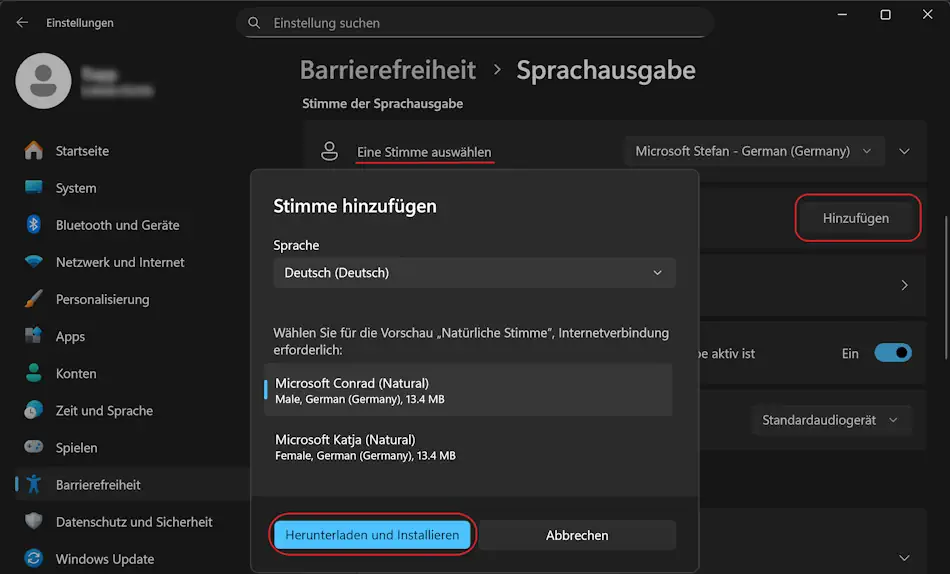Click the Barrierefreiheit accessibility icon
Viewport: 950px width, 574px height.
(34, 484)
